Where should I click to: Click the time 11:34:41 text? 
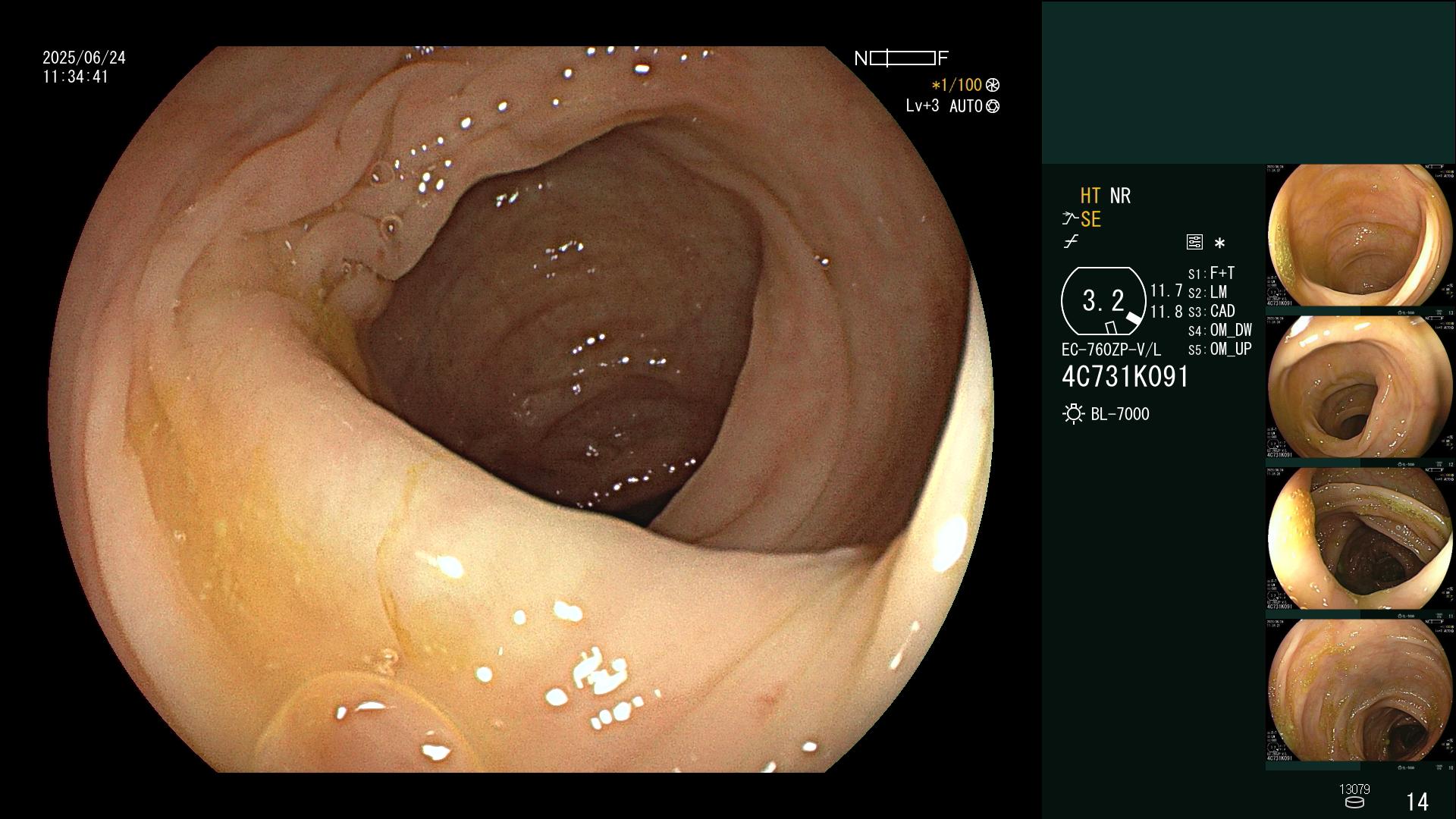coord(76,77)
